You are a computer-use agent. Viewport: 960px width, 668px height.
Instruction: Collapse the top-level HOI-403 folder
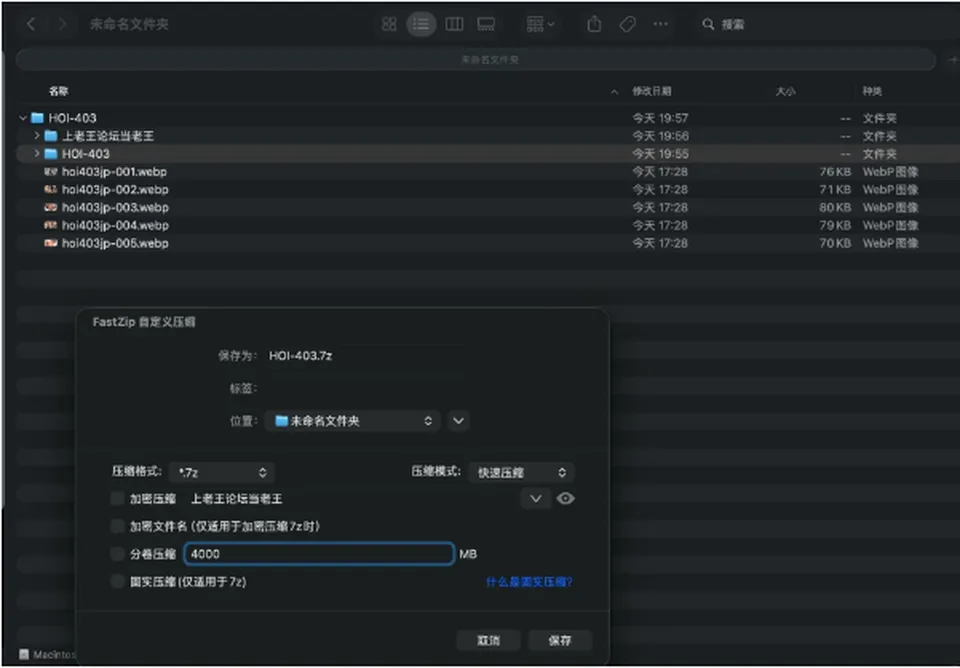coord(23,118)
